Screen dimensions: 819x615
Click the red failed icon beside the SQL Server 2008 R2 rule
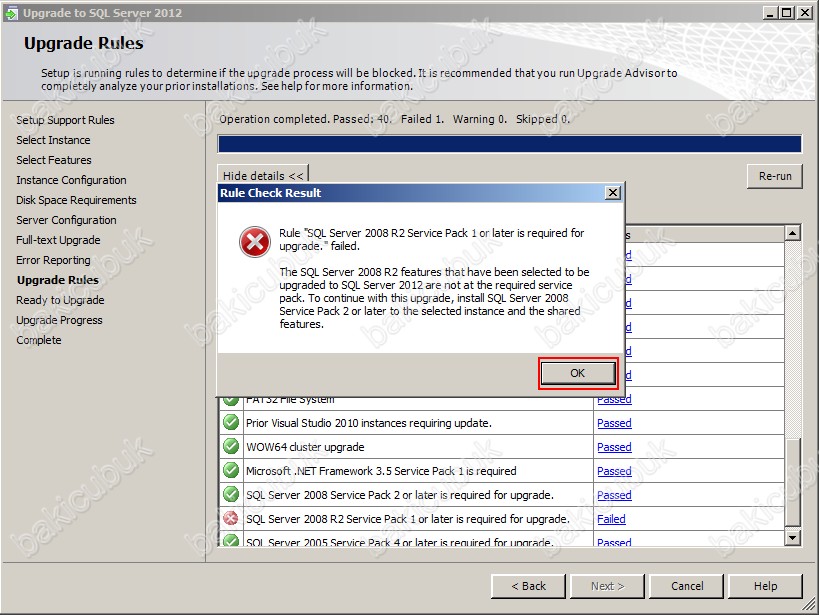[x=230, y=518]
